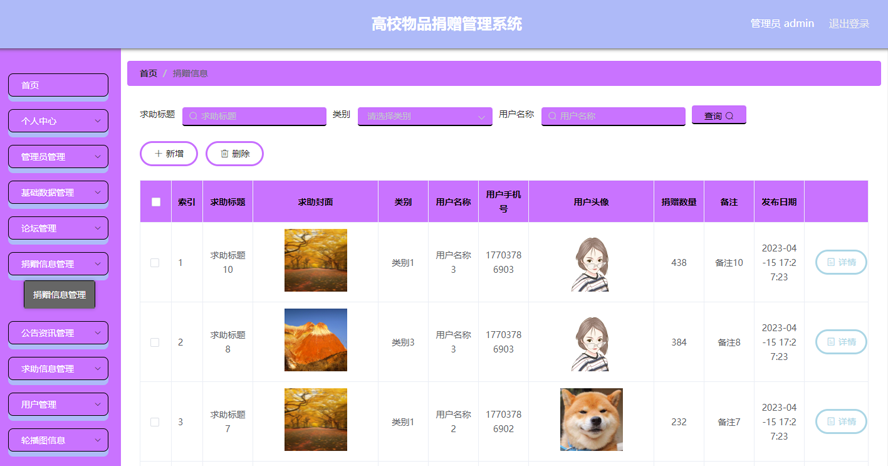This screenshot has width=888, height=466.
Task: Click phone number 1770378 6902 cell
Action: coord(503,422)
